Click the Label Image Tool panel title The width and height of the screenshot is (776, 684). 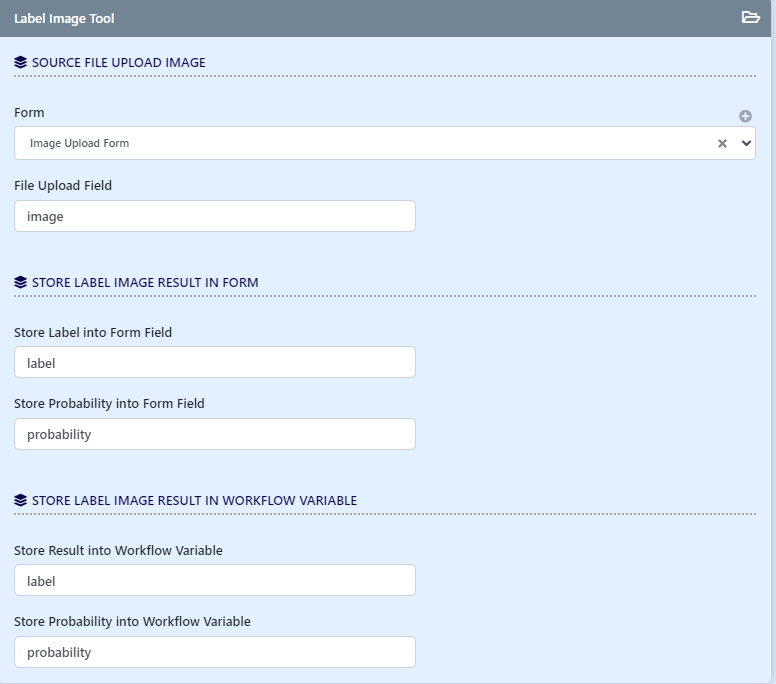[64, 18]
